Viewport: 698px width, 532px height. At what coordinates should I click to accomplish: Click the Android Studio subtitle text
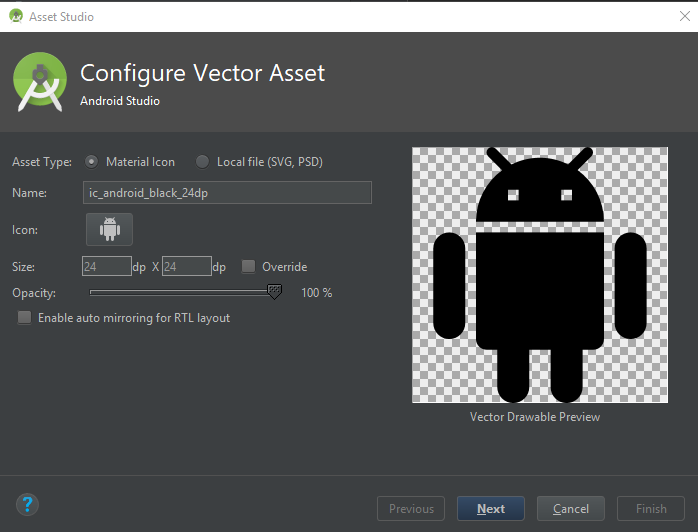click(x=120, y=101)
